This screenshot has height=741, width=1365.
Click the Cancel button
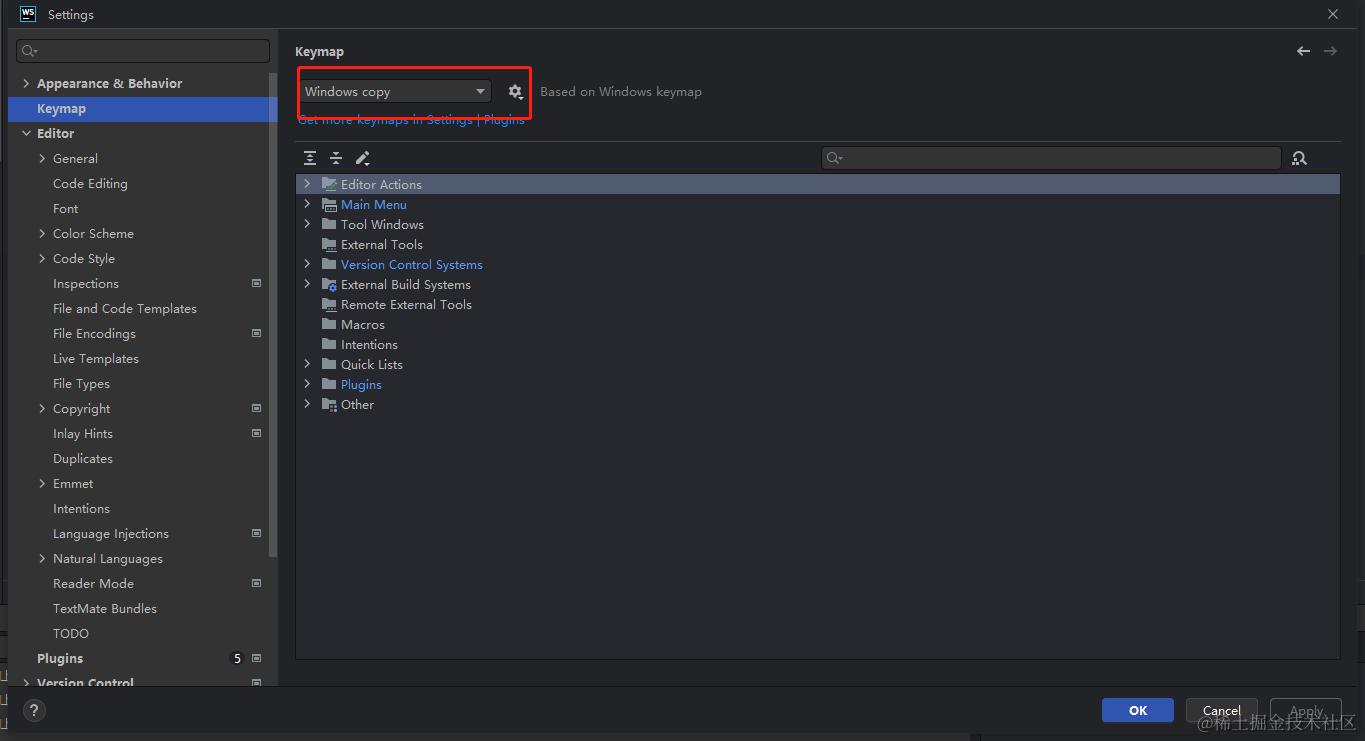1222,710
